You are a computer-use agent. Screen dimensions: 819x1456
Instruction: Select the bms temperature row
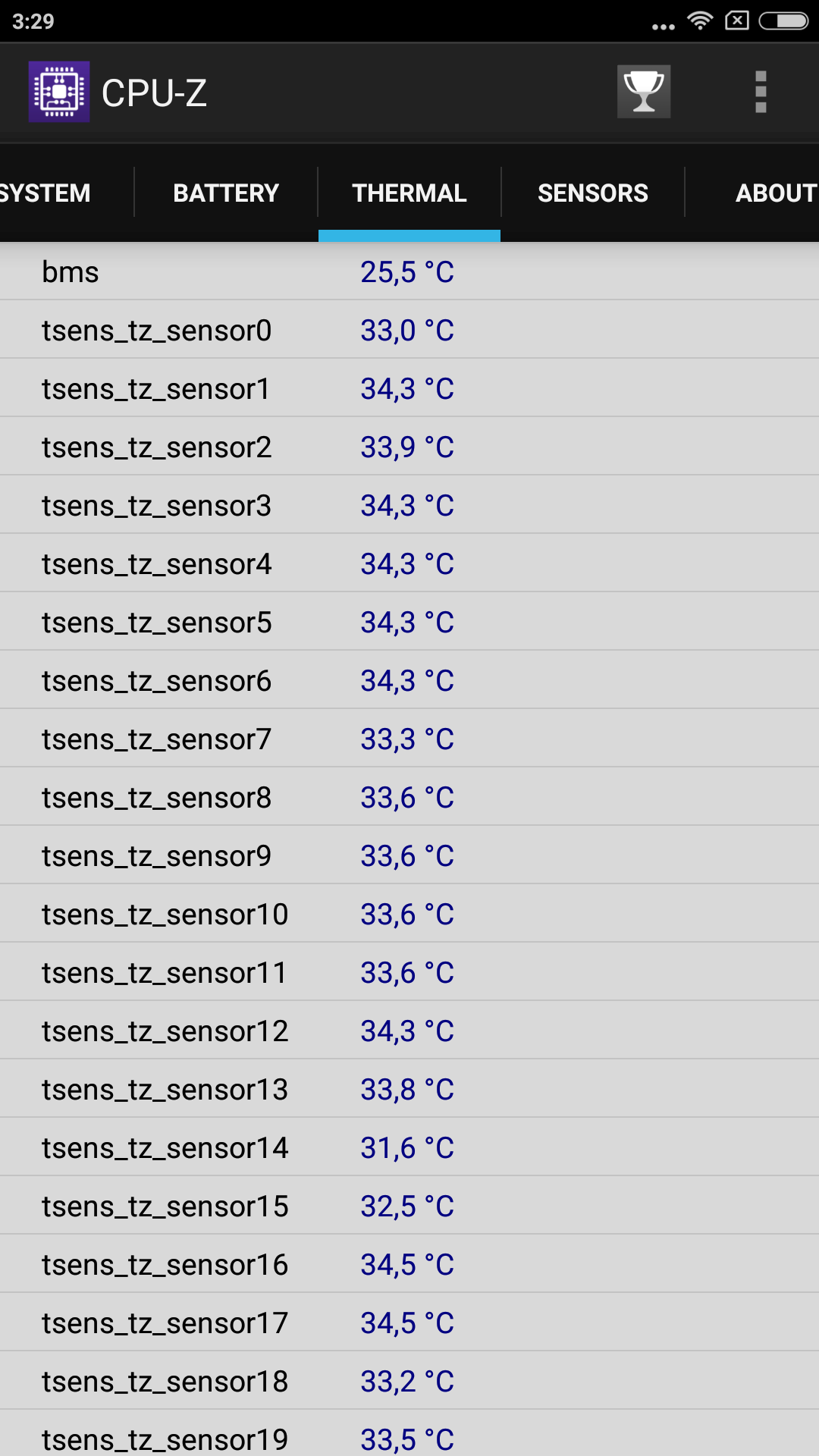point(409,271)
